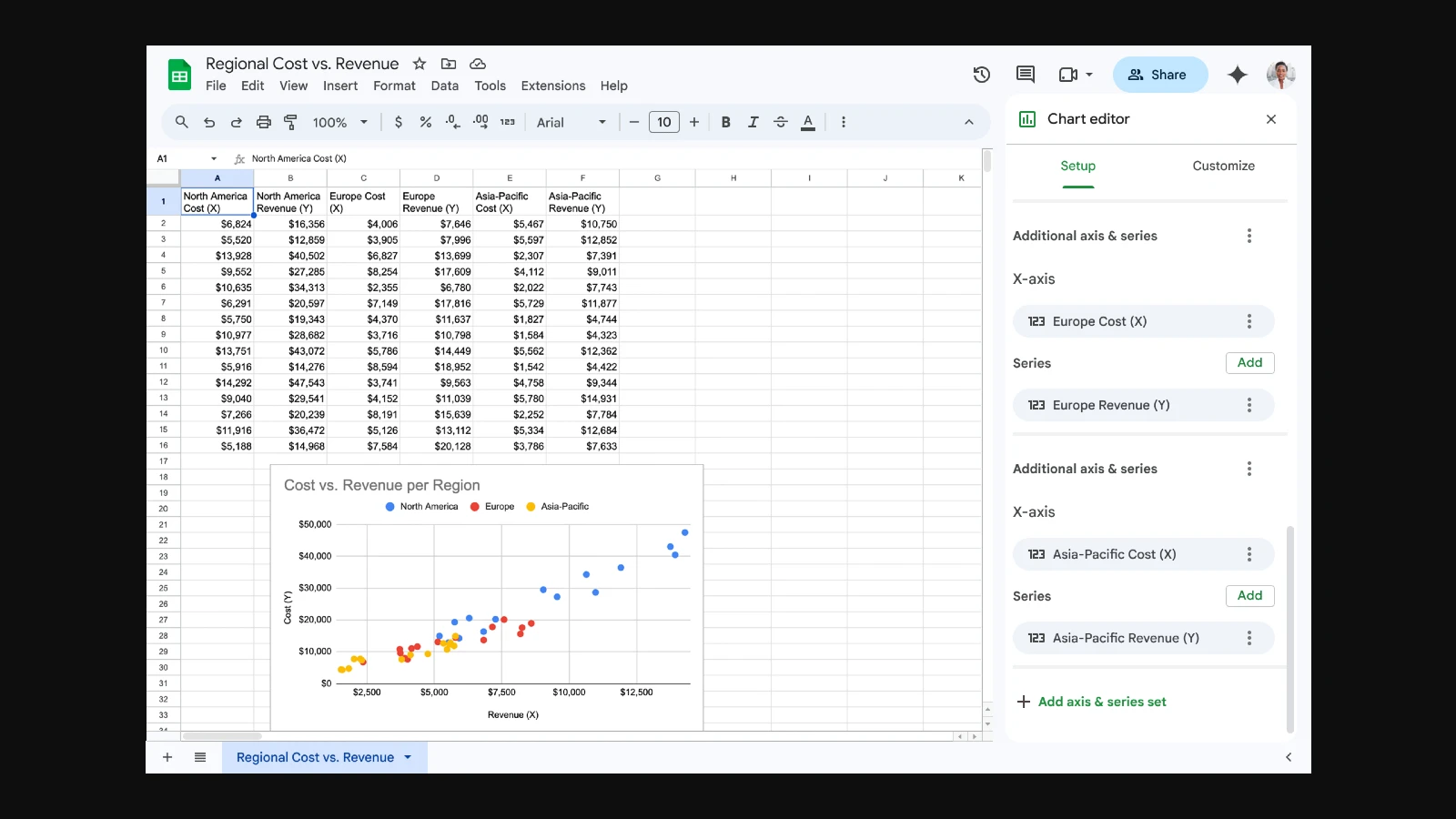Open the Format menu
Viewport: 1456px width, 819px height.
394,86
